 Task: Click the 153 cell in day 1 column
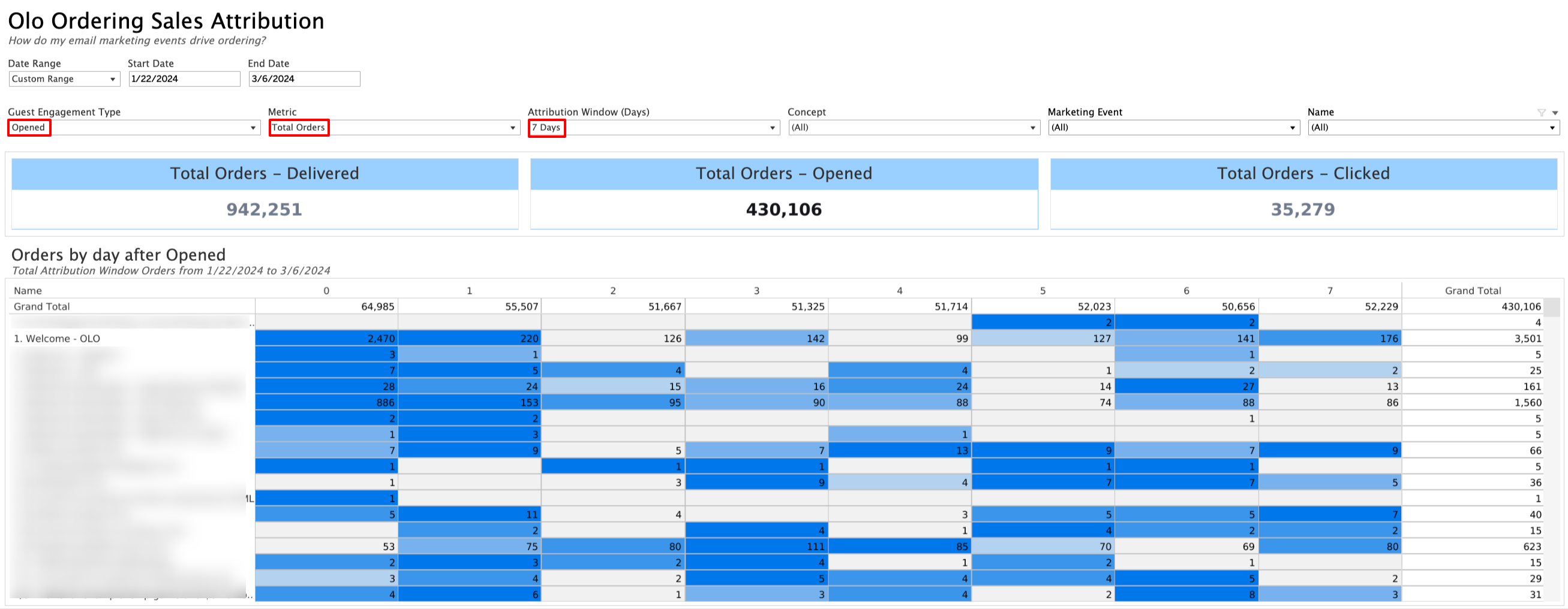point(470,403)
